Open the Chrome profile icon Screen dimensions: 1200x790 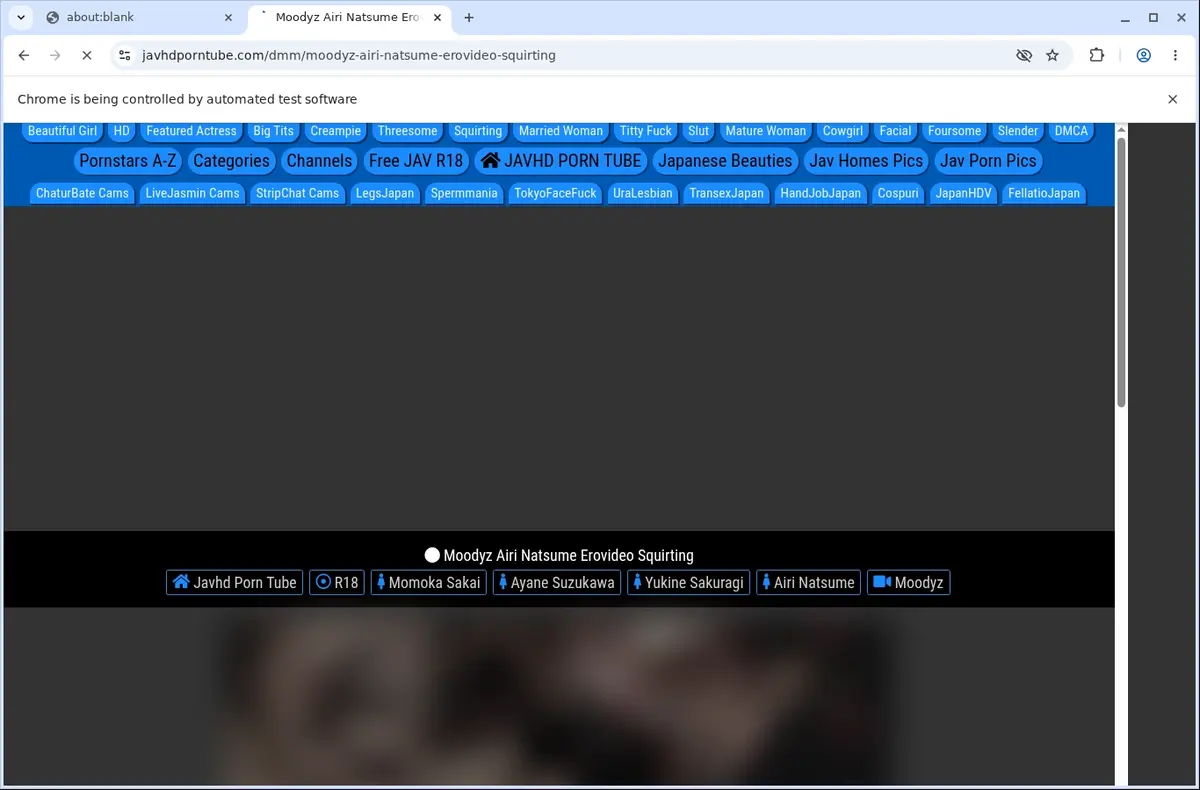pos(1143,55)
